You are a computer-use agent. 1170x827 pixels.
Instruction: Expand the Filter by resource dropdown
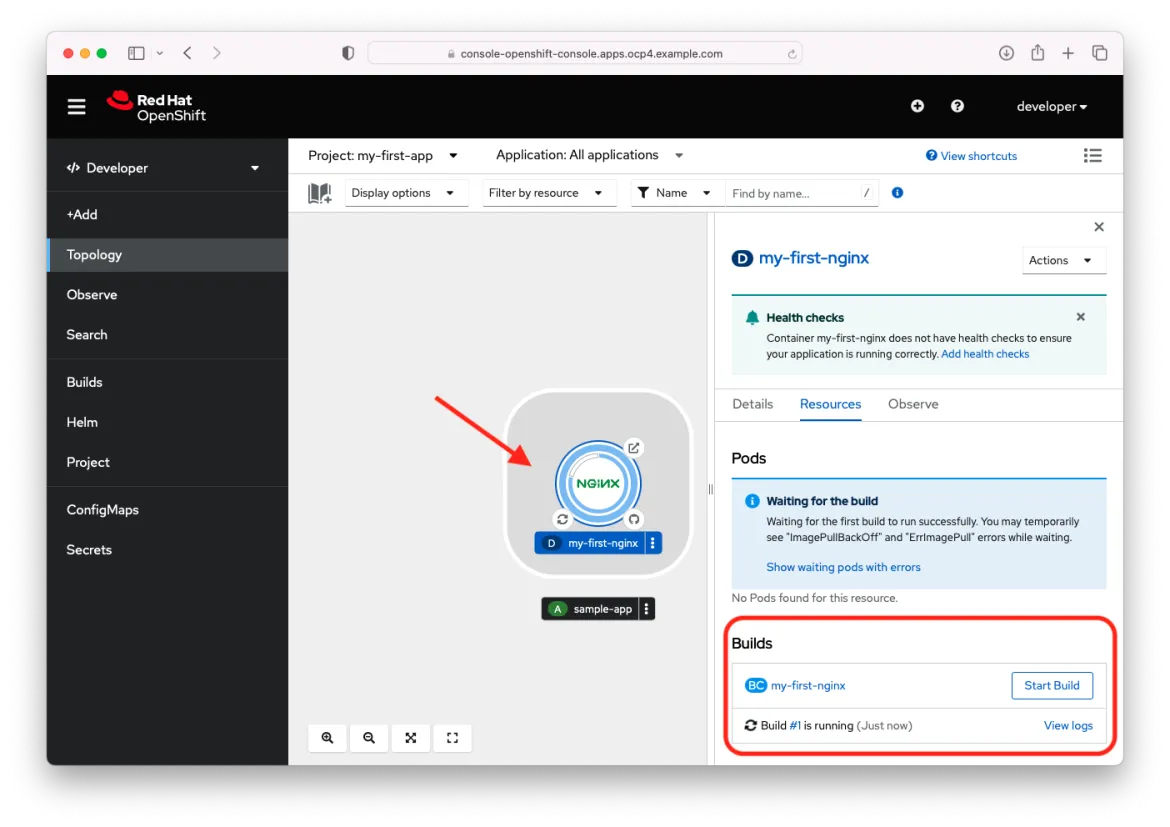pyautogui.click(x=549, y=192)
